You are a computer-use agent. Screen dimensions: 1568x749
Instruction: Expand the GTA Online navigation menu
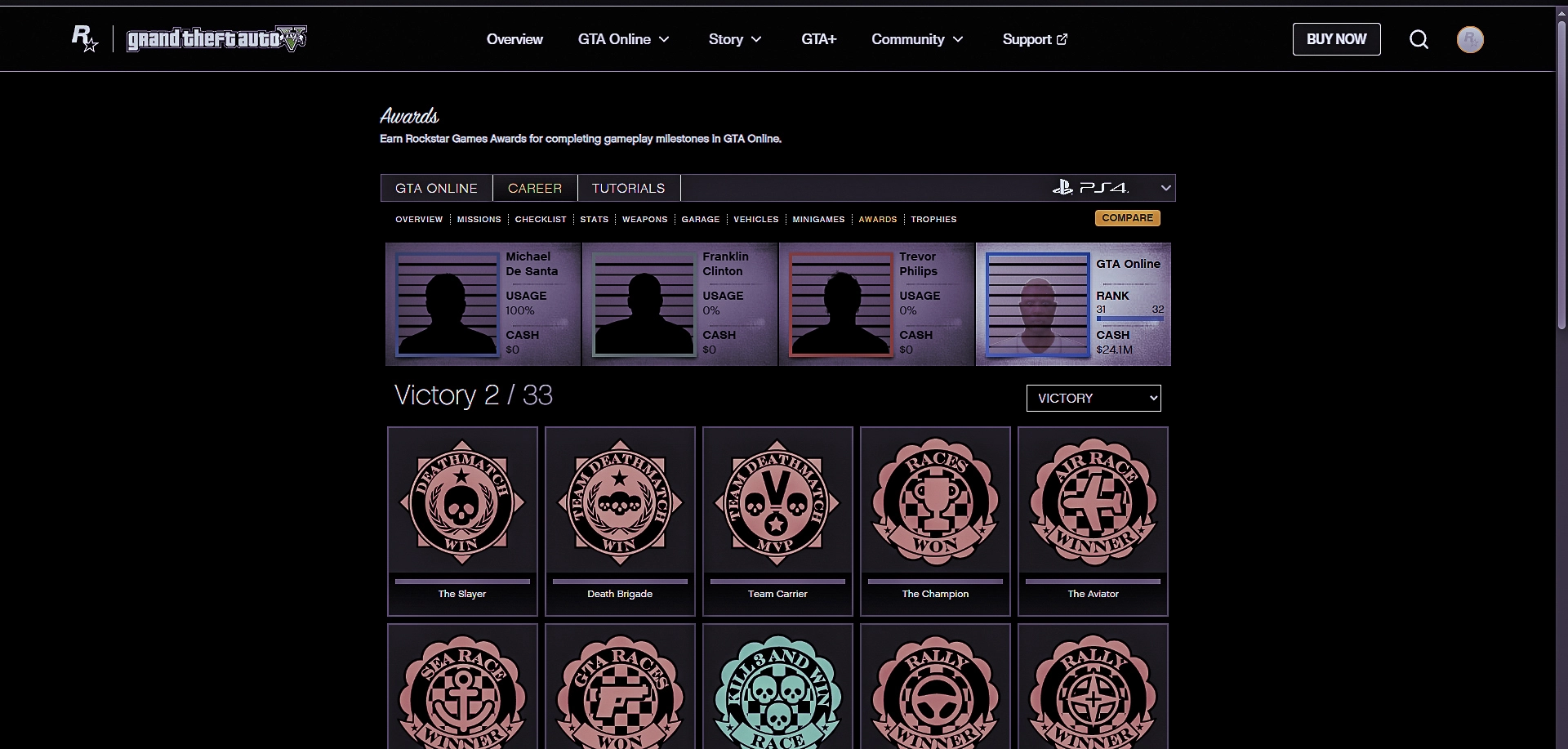[x=623, y=39]
